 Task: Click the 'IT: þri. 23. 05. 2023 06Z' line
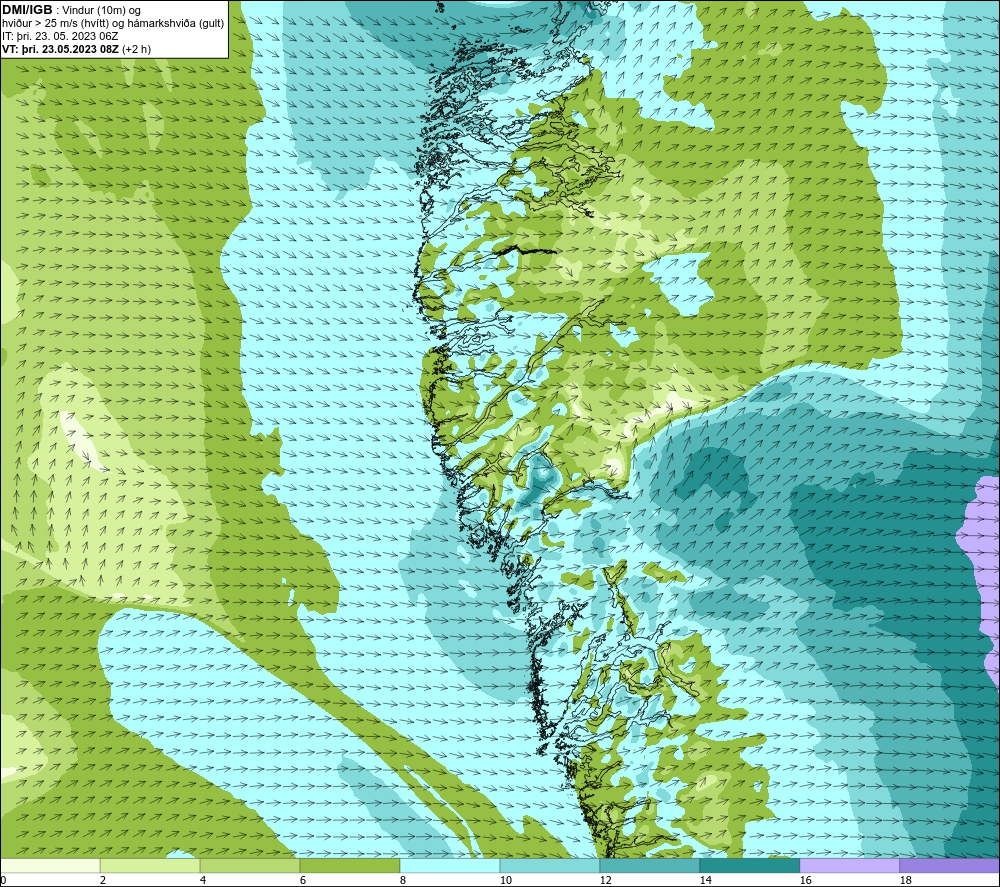(x=60, y=36)
